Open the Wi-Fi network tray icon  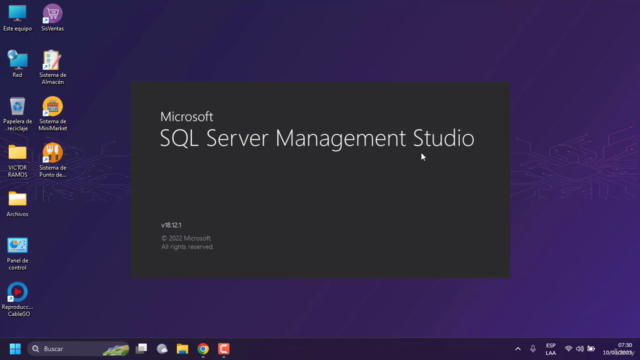(x=568, y=349)
